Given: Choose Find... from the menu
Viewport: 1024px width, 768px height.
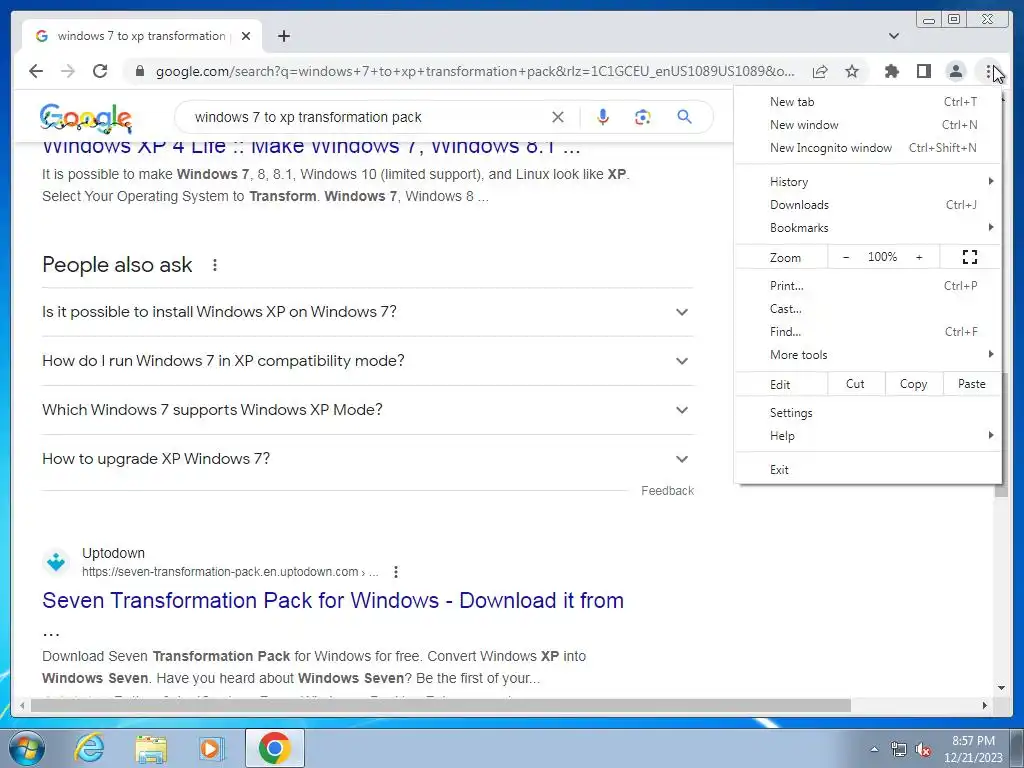Looking at the screenshot, I should pyautogui.click(x=867, y=332).
